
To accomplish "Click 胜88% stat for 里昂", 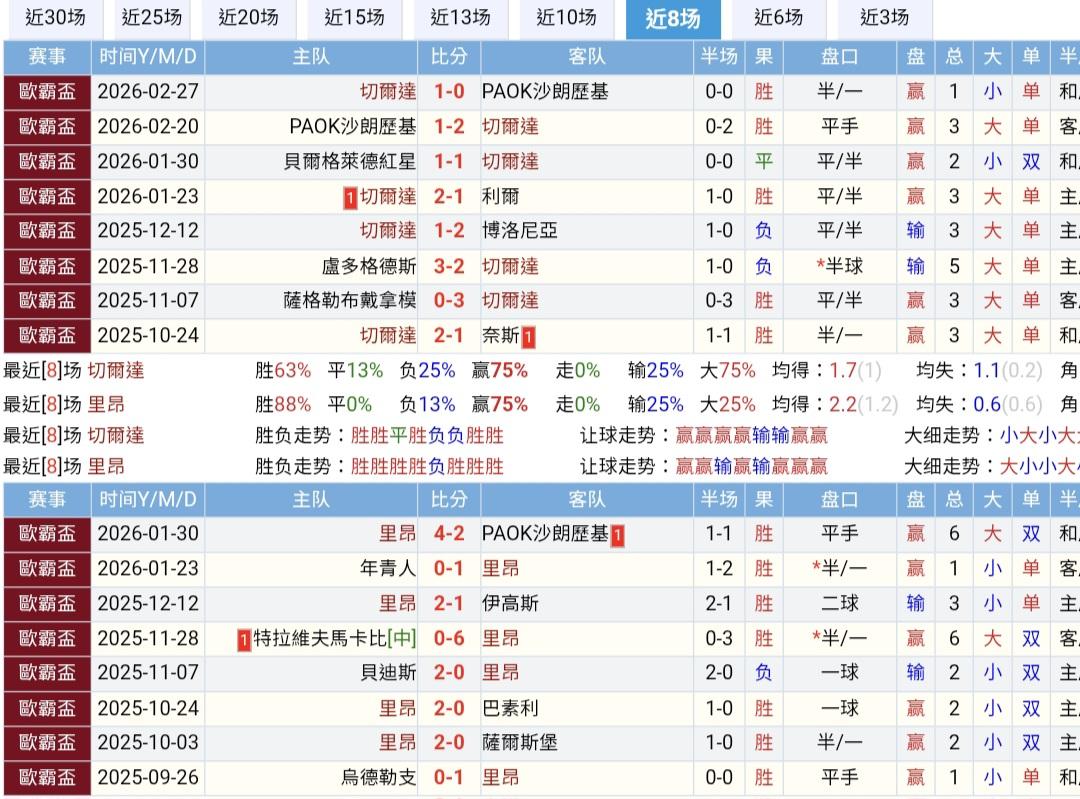I will point(282,404).
